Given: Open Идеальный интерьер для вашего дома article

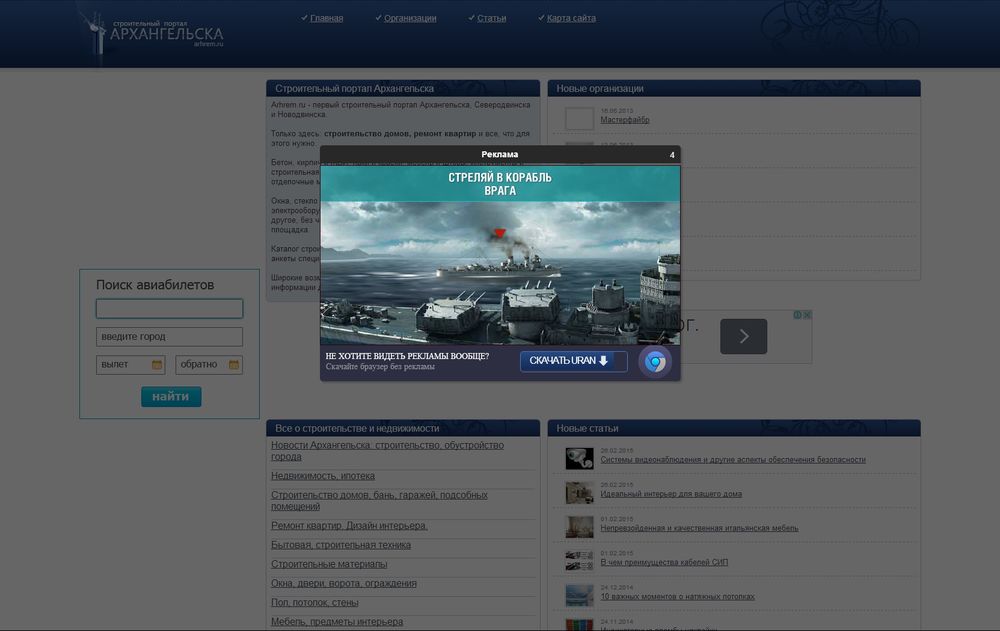Looking at the screenshot, I should [671, 494].
